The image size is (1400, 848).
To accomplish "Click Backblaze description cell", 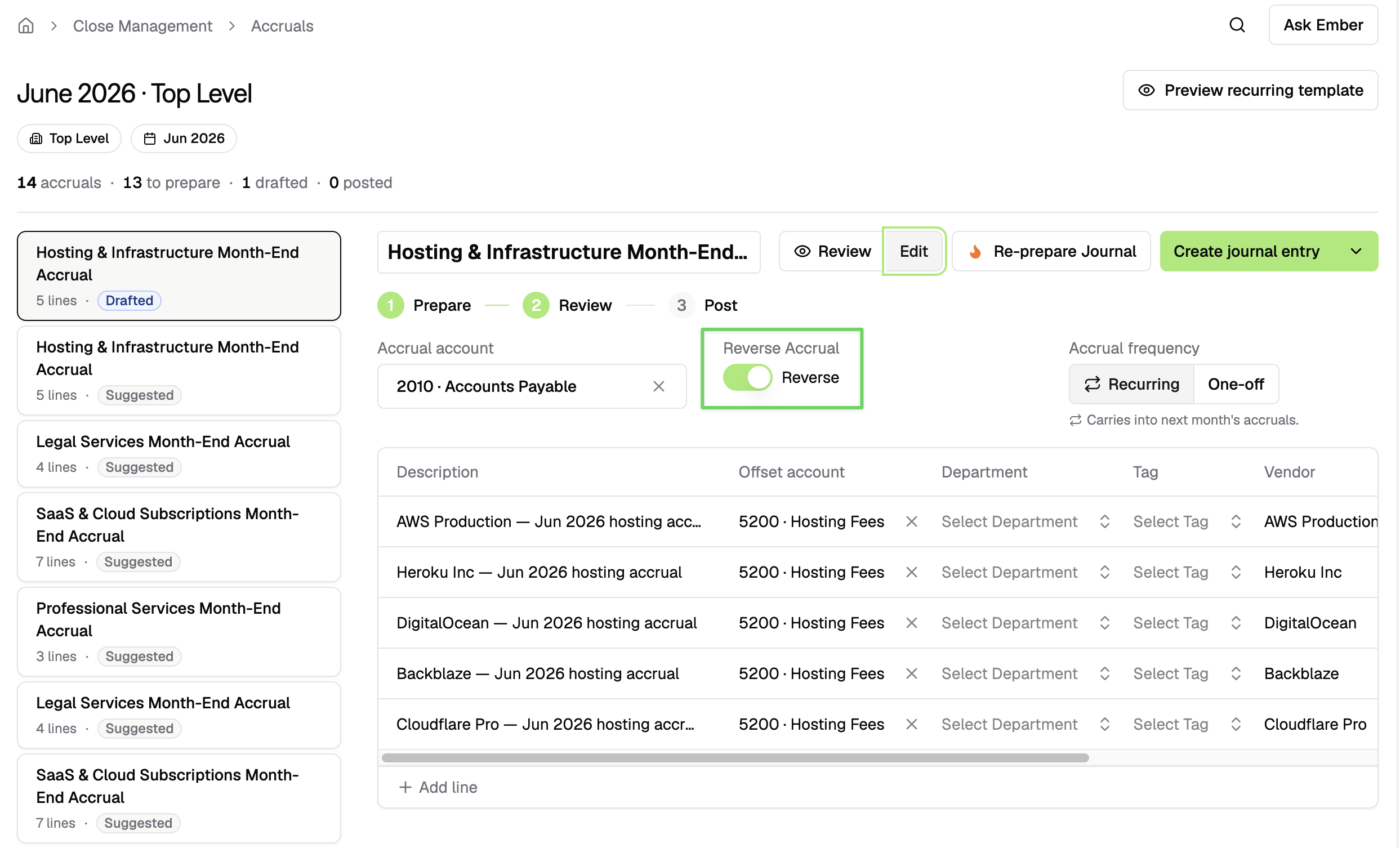I will point(537,673).
